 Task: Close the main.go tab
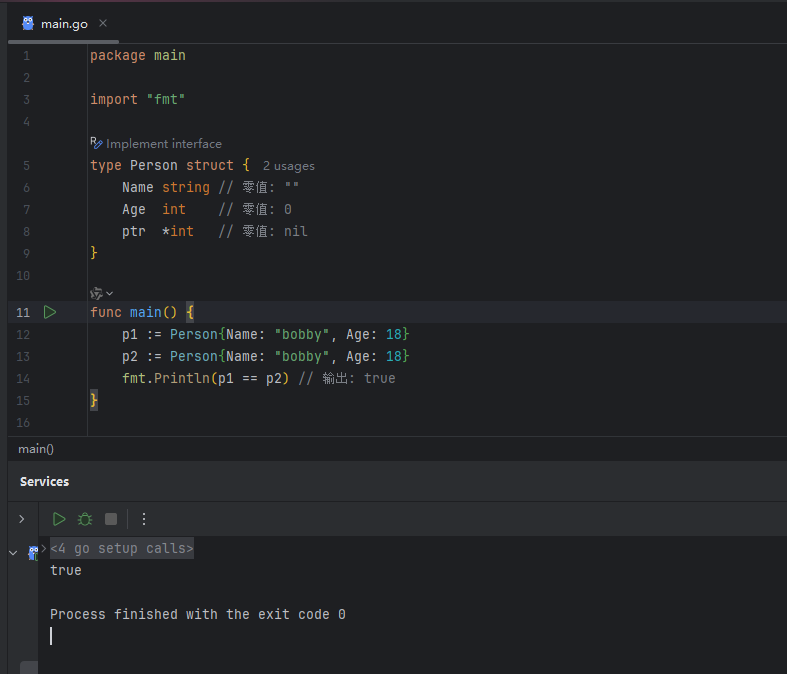[103, 23]
